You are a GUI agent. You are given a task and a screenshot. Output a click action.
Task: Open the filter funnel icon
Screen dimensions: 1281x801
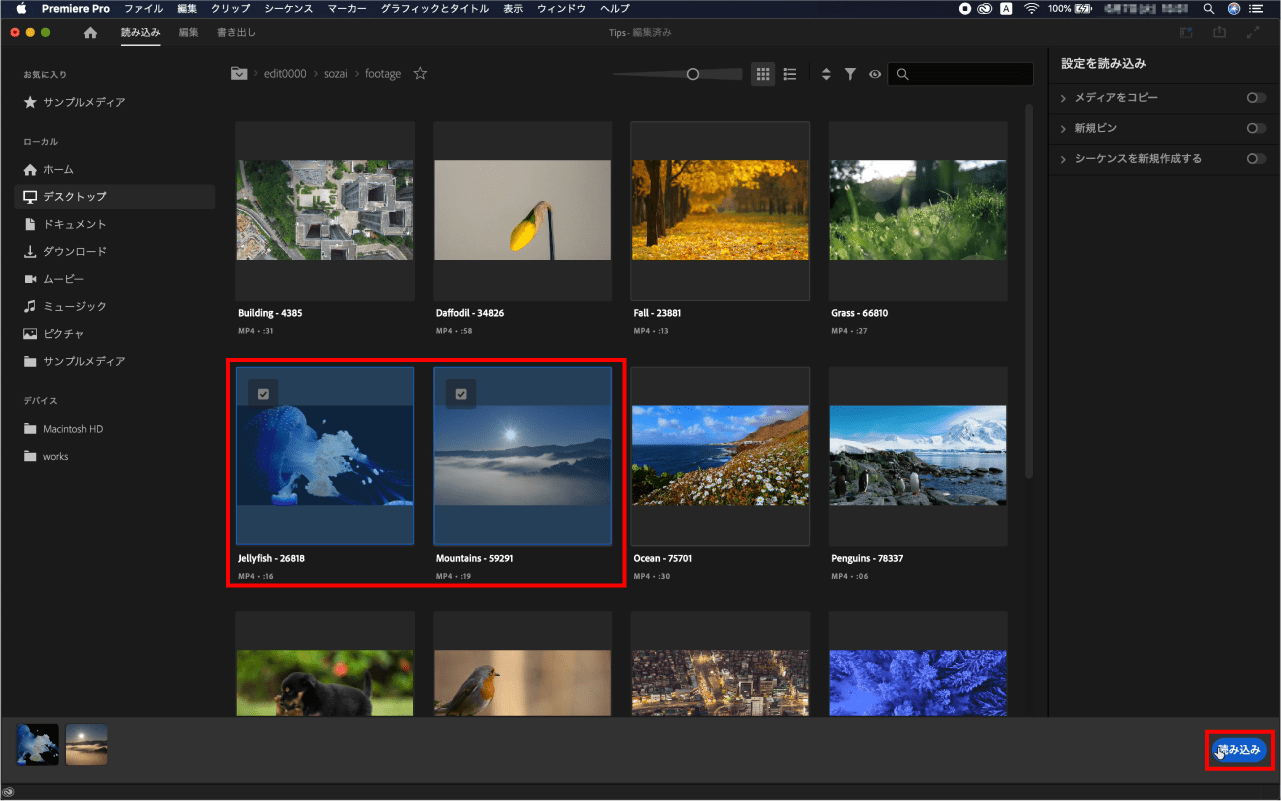point(850,74)
